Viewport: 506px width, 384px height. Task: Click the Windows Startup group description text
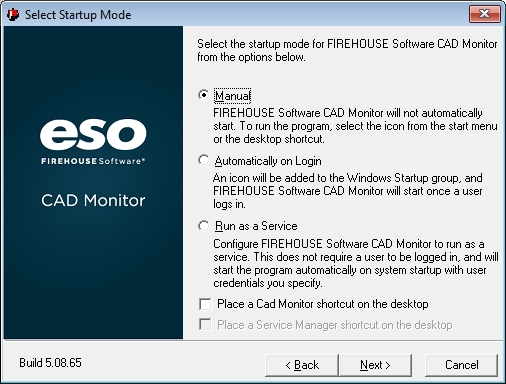point(348,191)
